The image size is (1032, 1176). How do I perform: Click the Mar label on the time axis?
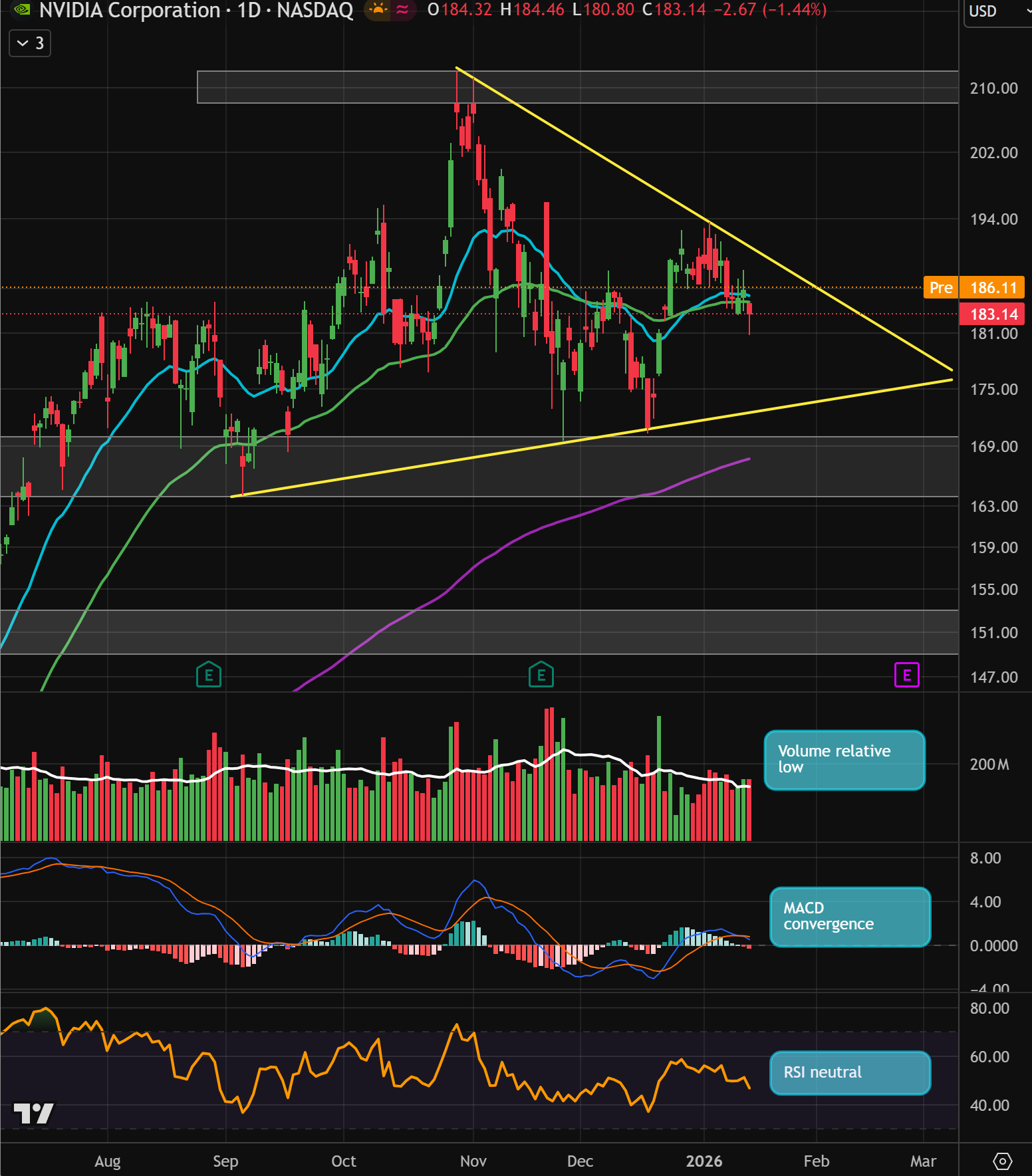923,1161
